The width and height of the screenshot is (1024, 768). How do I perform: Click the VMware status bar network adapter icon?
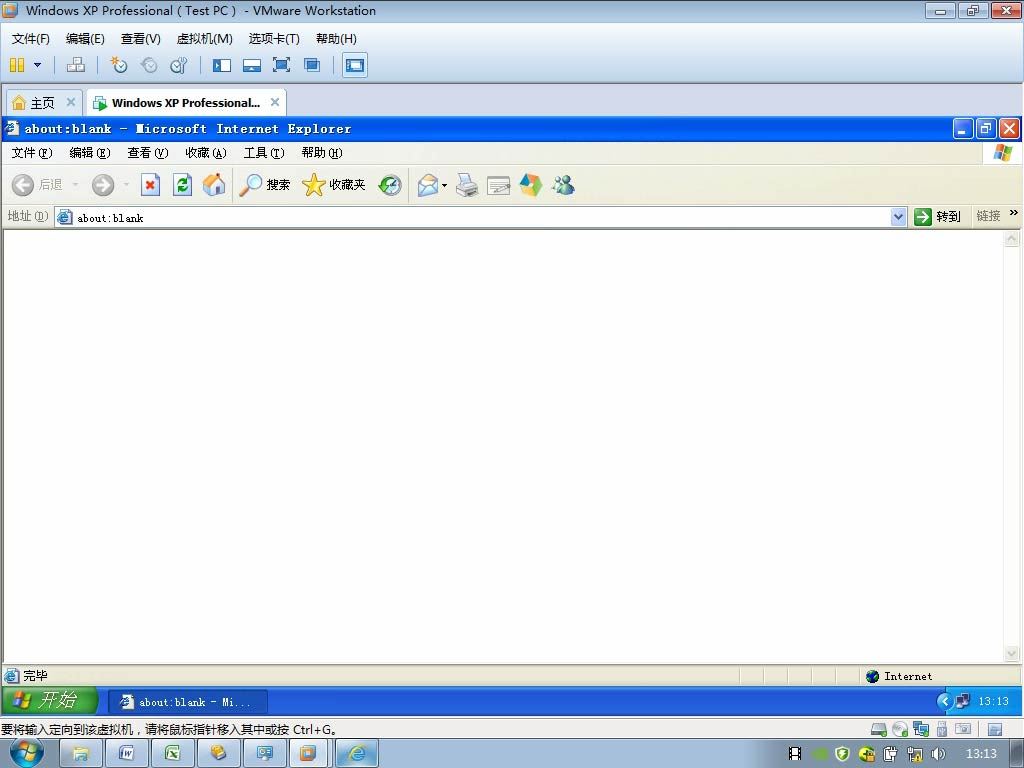click(x=921, y=729)
